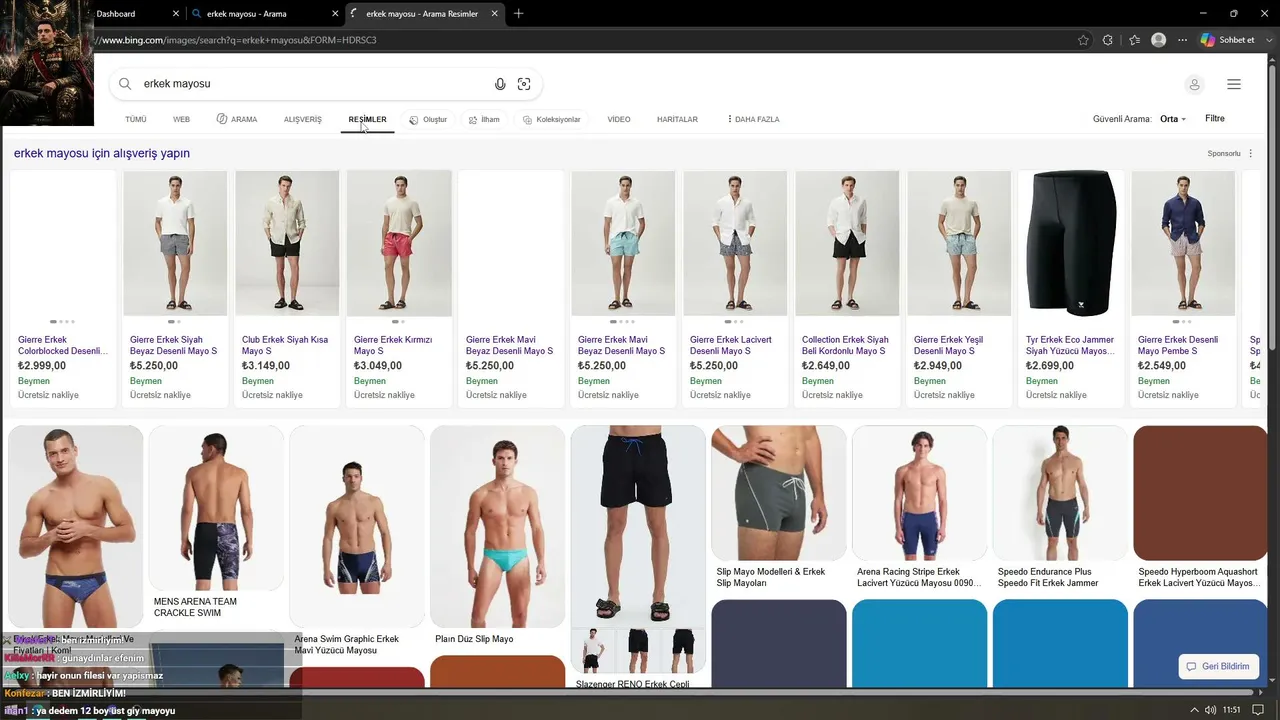Open the VİDEO results tab
This screenshot has height=720, width=1280.
click(619, 119)
